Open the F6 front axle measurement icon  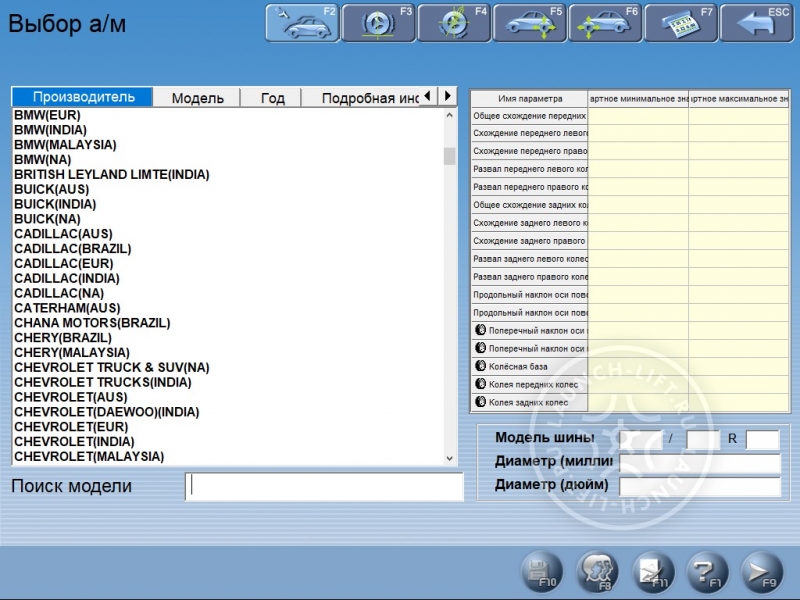[605, 23]
